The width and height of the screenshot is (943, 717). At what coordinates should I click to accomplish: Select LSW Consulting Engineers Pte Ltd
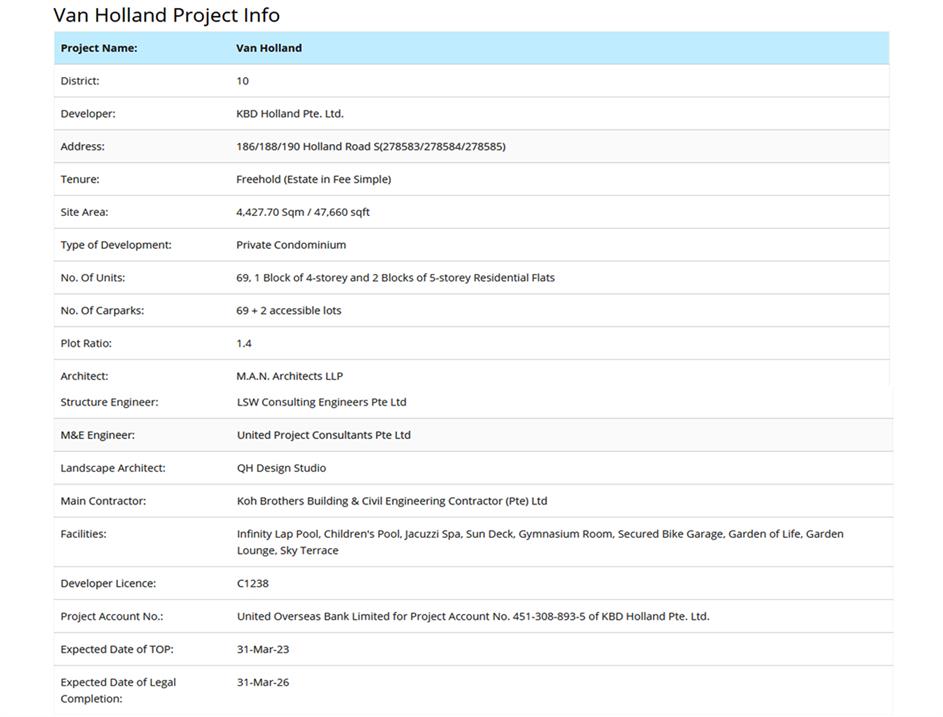click(x=321, y=402)
